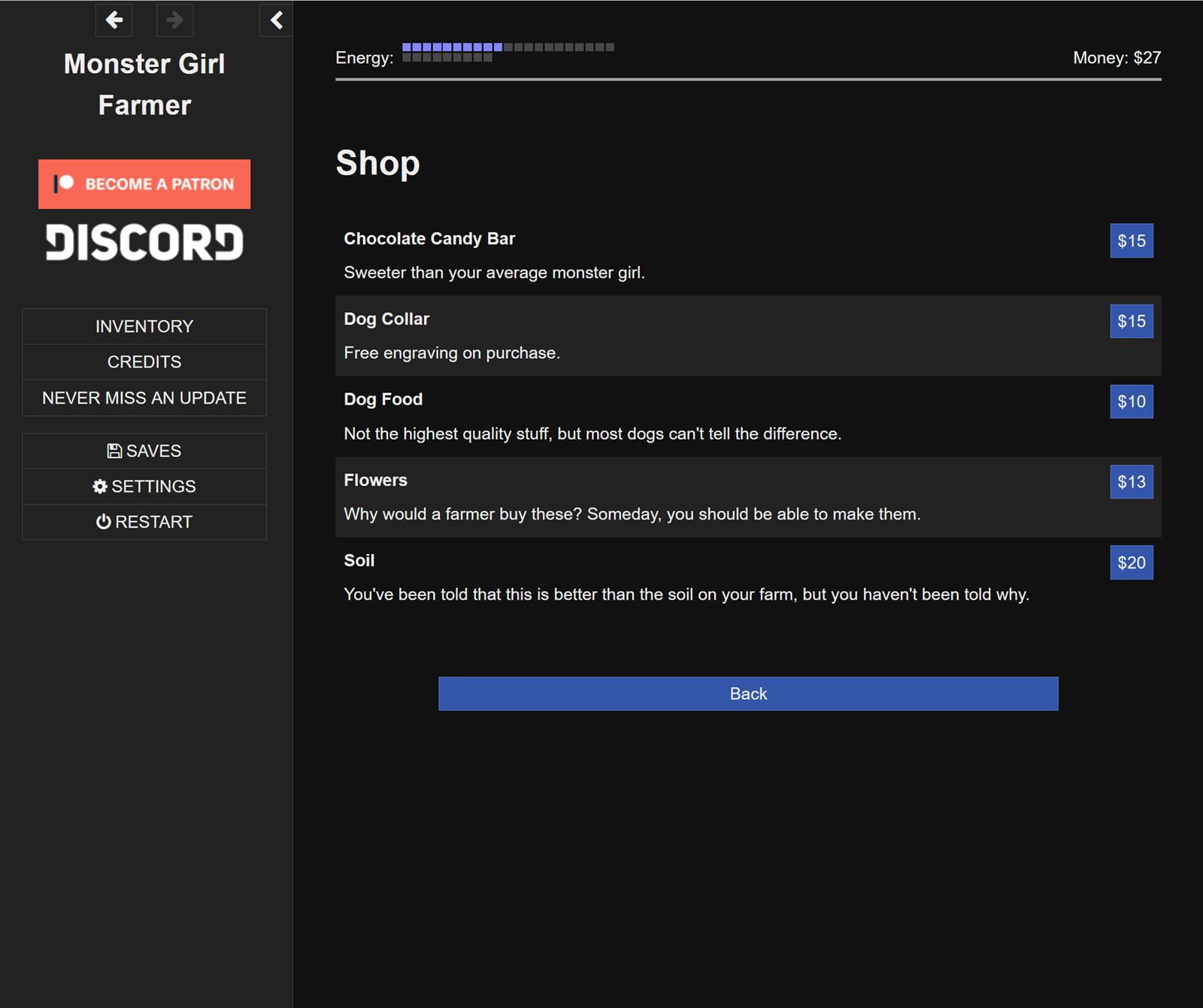Purchase the Dog Collar
Screen dimensions: 1203x1008
(x=1131, y=321)
